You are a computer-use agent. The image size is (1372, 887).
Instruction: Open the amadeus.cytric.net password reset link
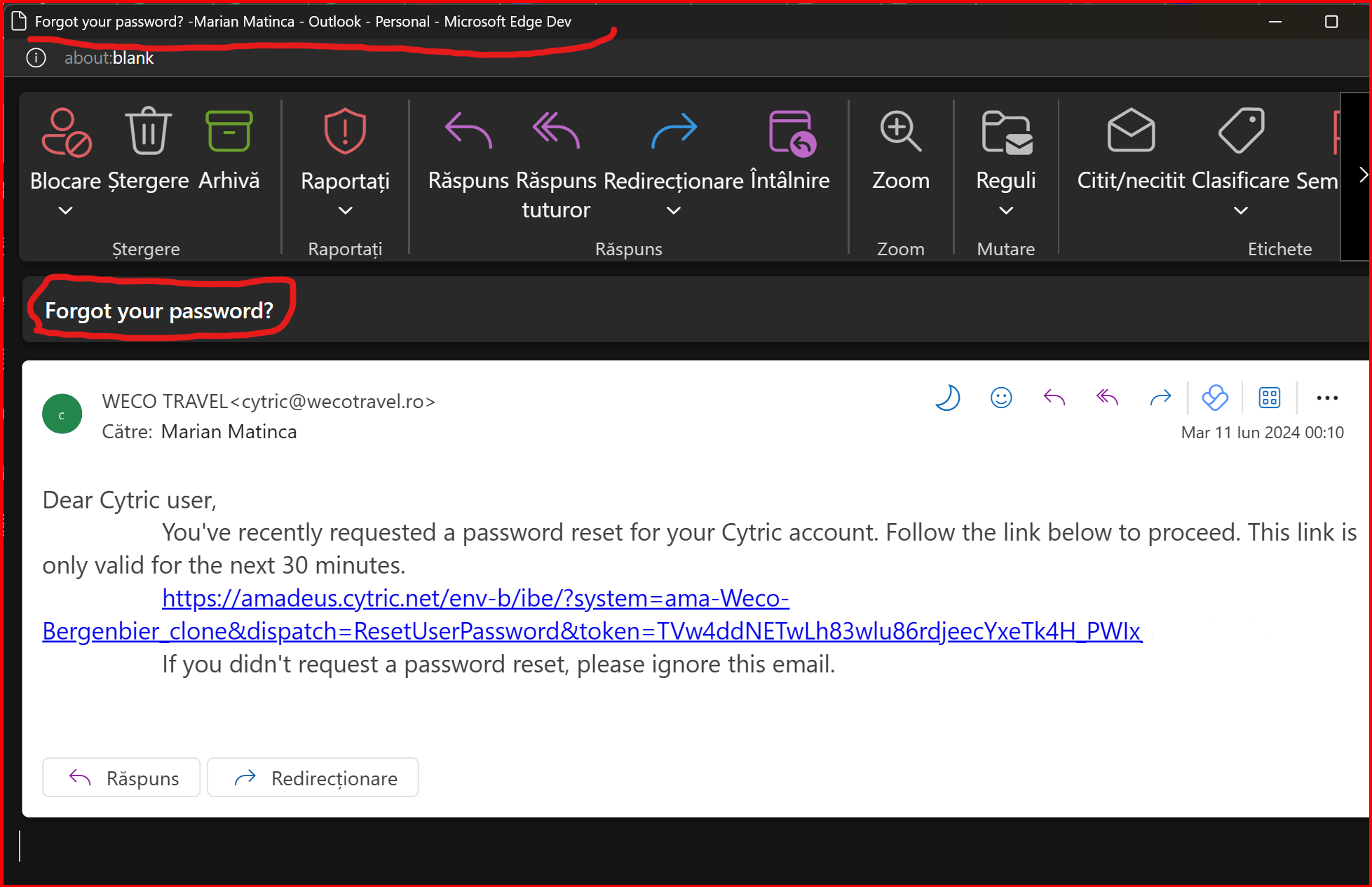coord(475,598)
